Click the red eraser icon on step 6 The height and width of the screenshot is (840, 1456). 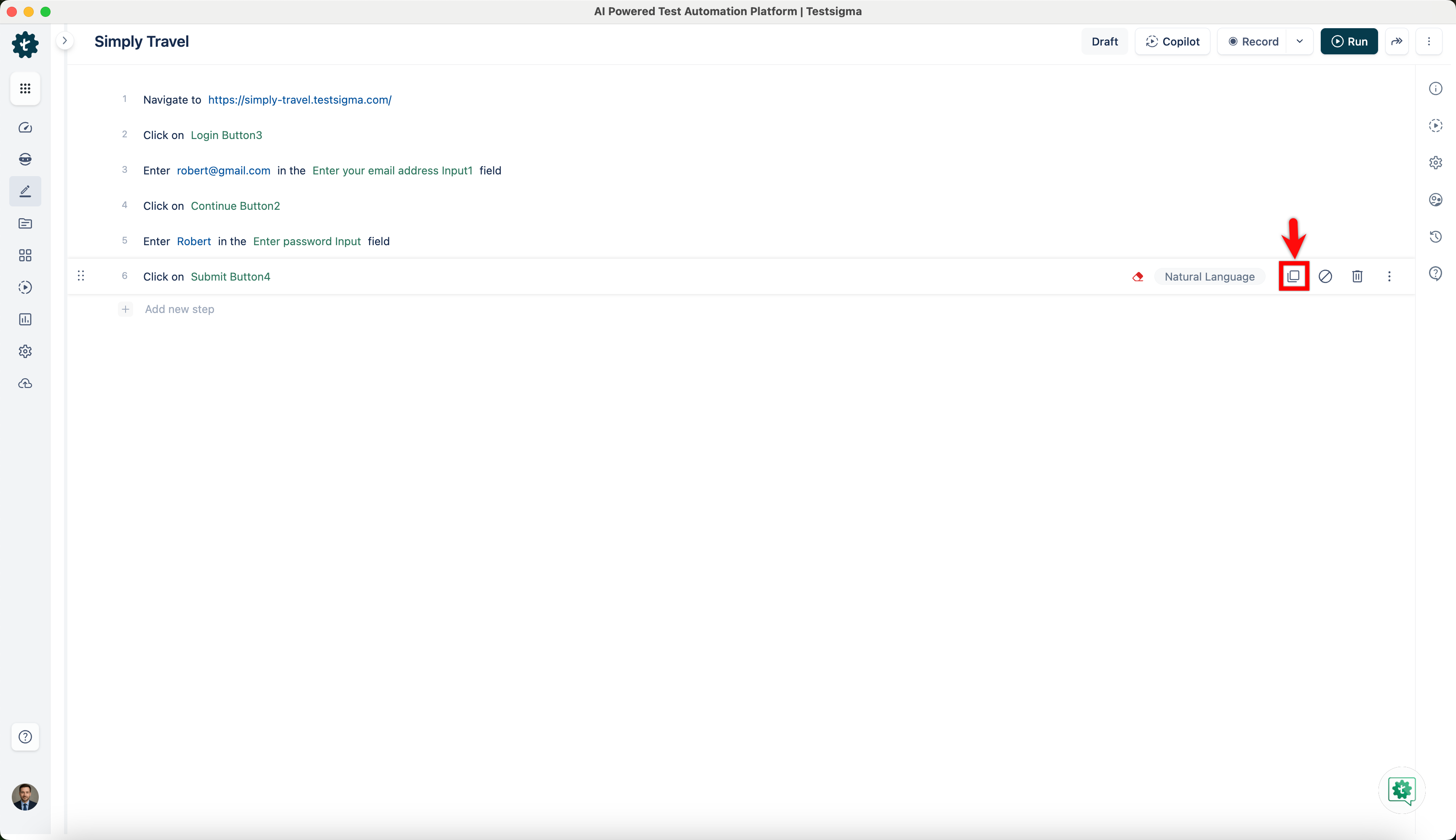[x=1137, y=276]
